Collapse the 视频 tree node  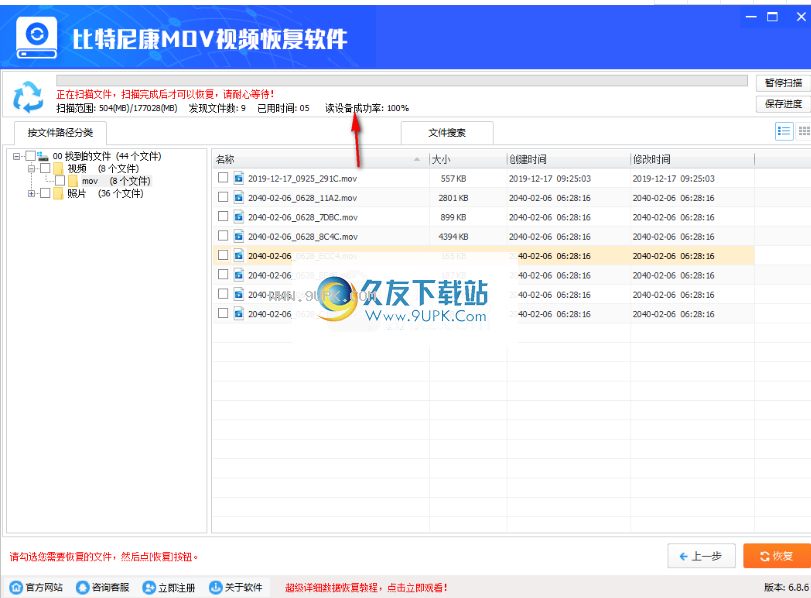click(x=32, y=169)
